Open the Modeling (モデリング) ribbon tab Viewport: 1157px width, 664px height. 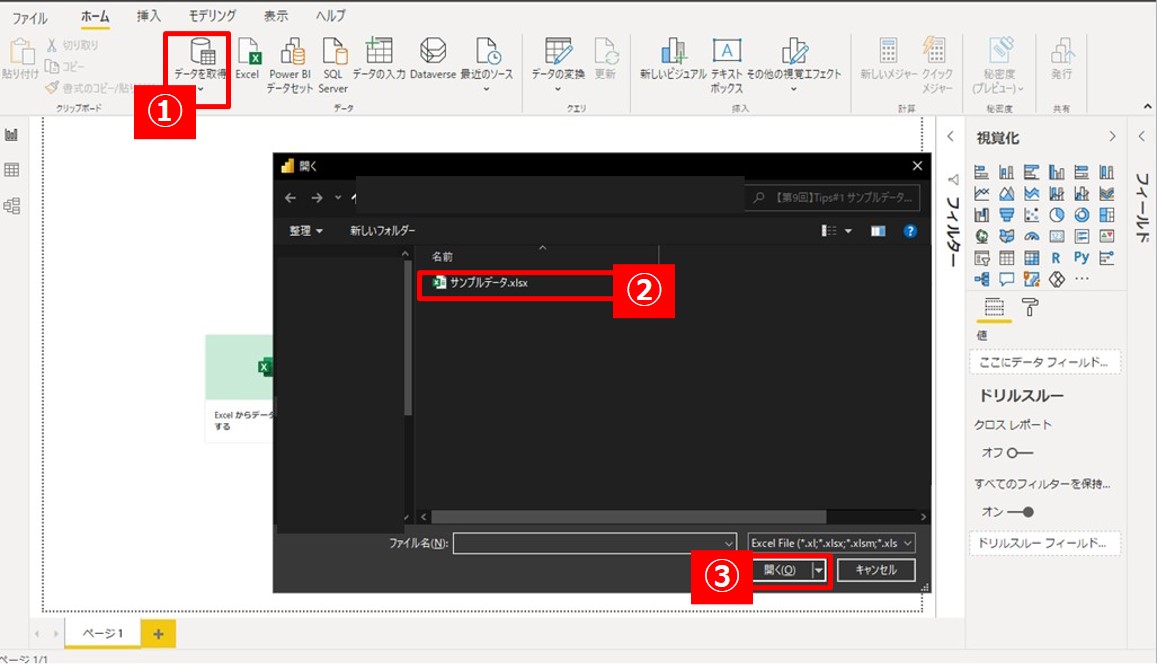[x=212, y=16]
